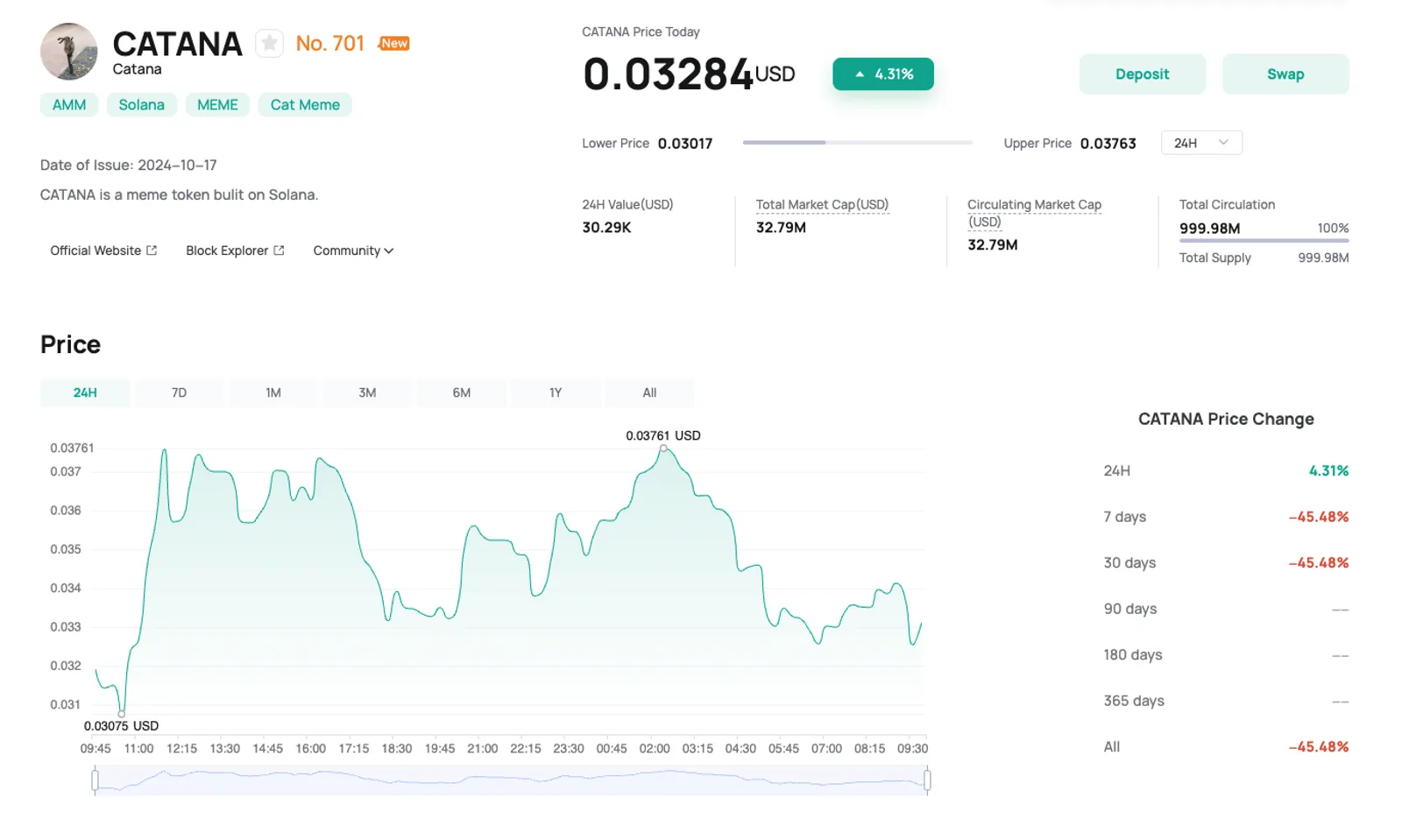Click the 24H Value(USD) figure 30.29K
The width and height of the screenshot is (1402, 840).
pyautogui.click(x=606, y=228)
